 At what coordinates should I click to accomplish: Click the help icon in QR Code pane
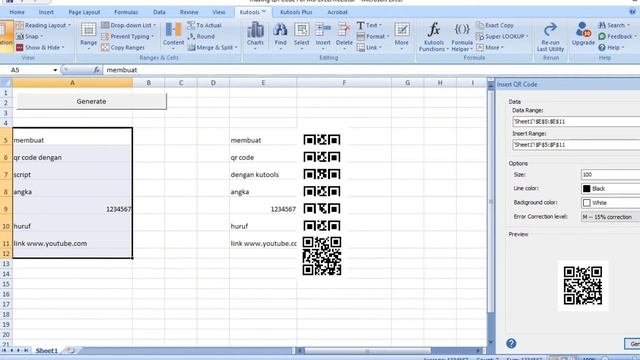click(x=511, y=343)
